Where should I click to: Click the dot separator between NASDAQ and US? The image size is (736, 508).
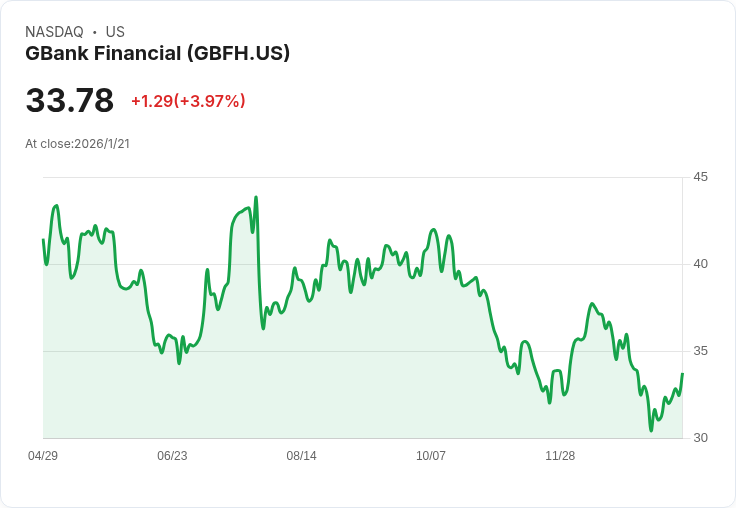point(95,32)
